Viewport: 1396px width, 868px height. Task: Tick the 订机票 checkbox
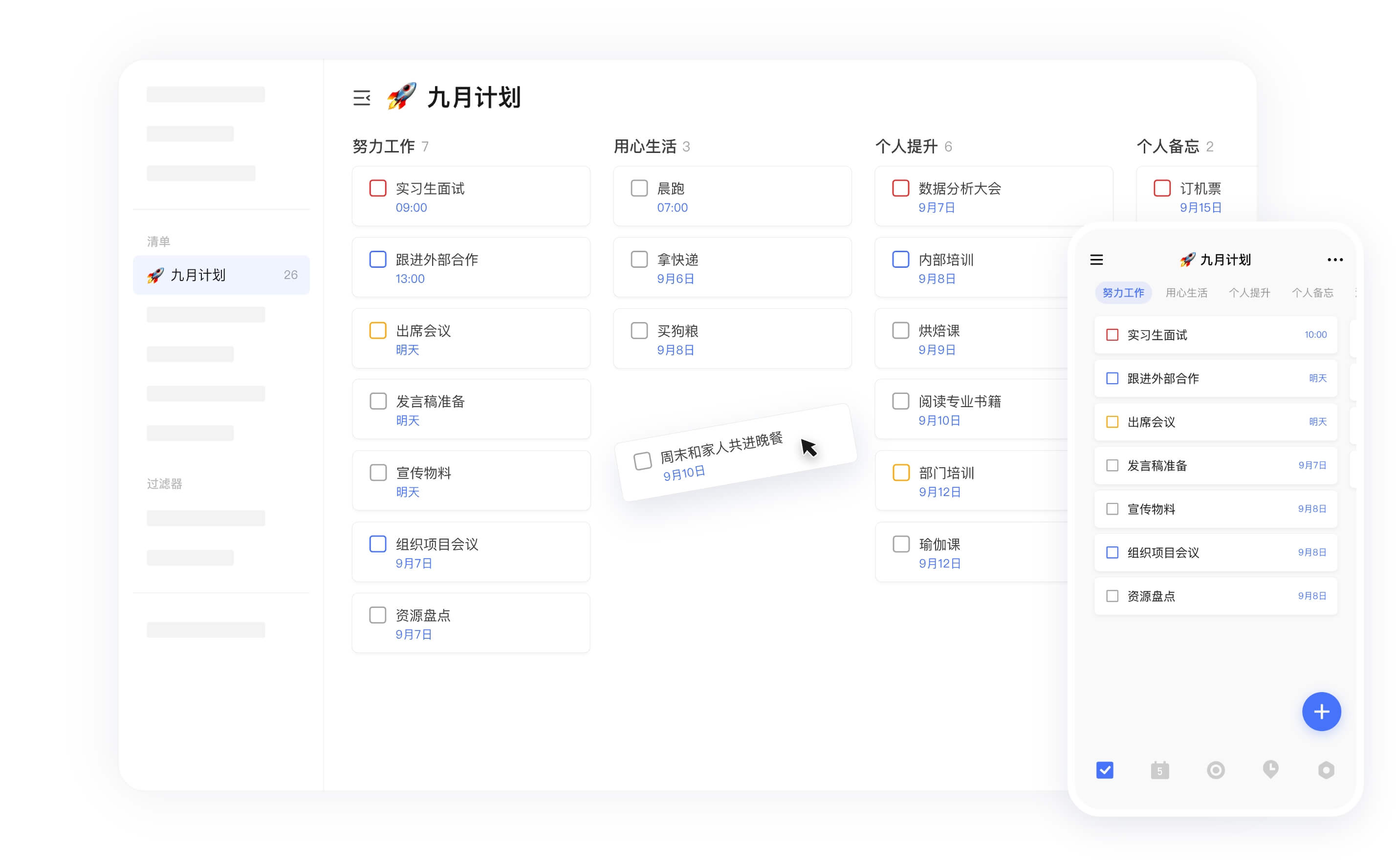(x=1162, y=188)
